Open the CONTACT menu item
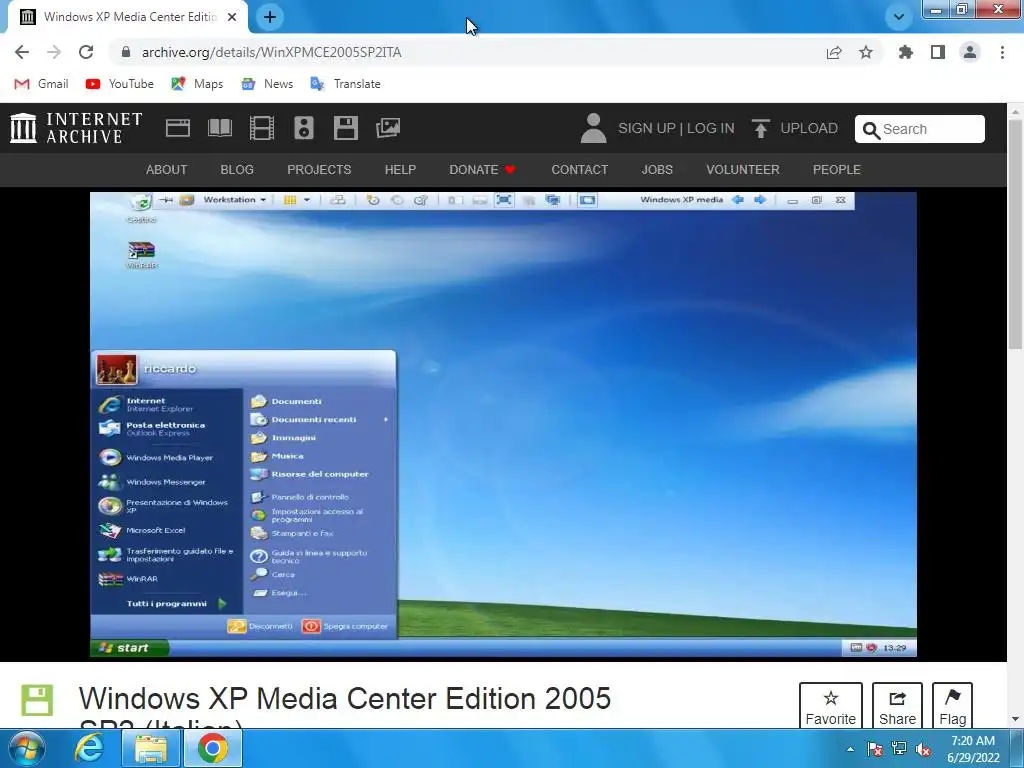1024x768 pixels. coord(580,170)
